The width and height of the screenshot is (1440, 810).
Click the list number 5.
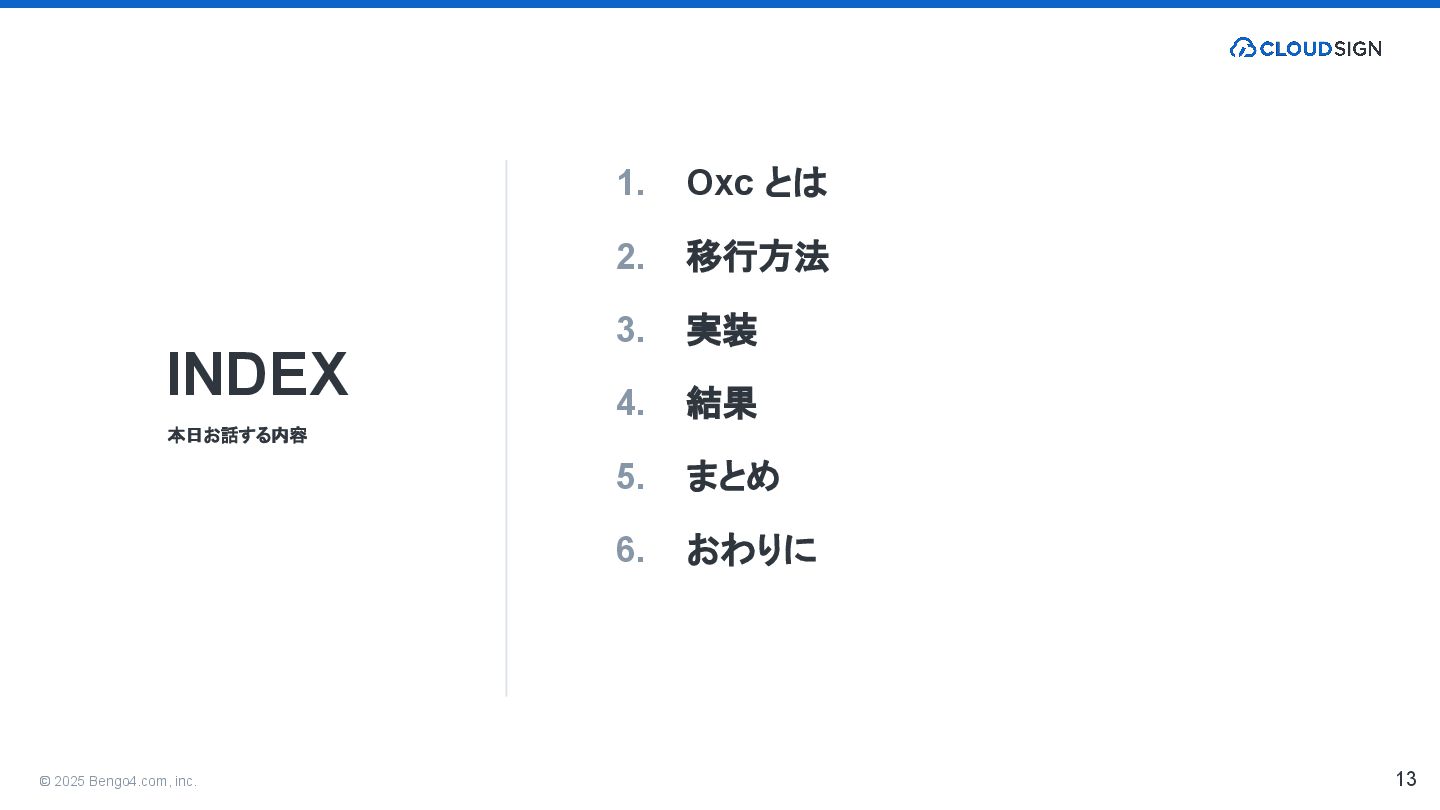[630, 478]
